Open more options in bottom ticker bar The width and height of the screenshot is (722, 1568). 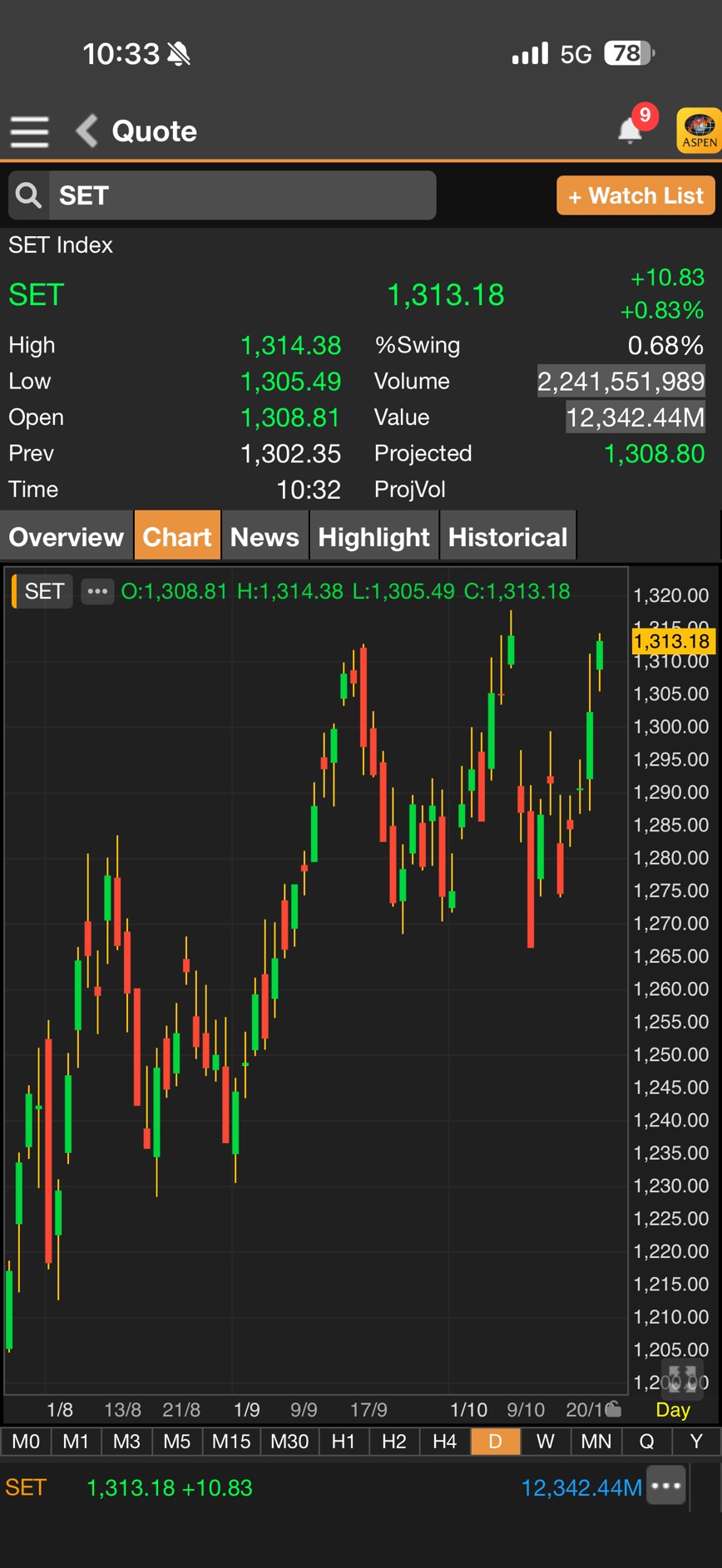[666, 1487]
